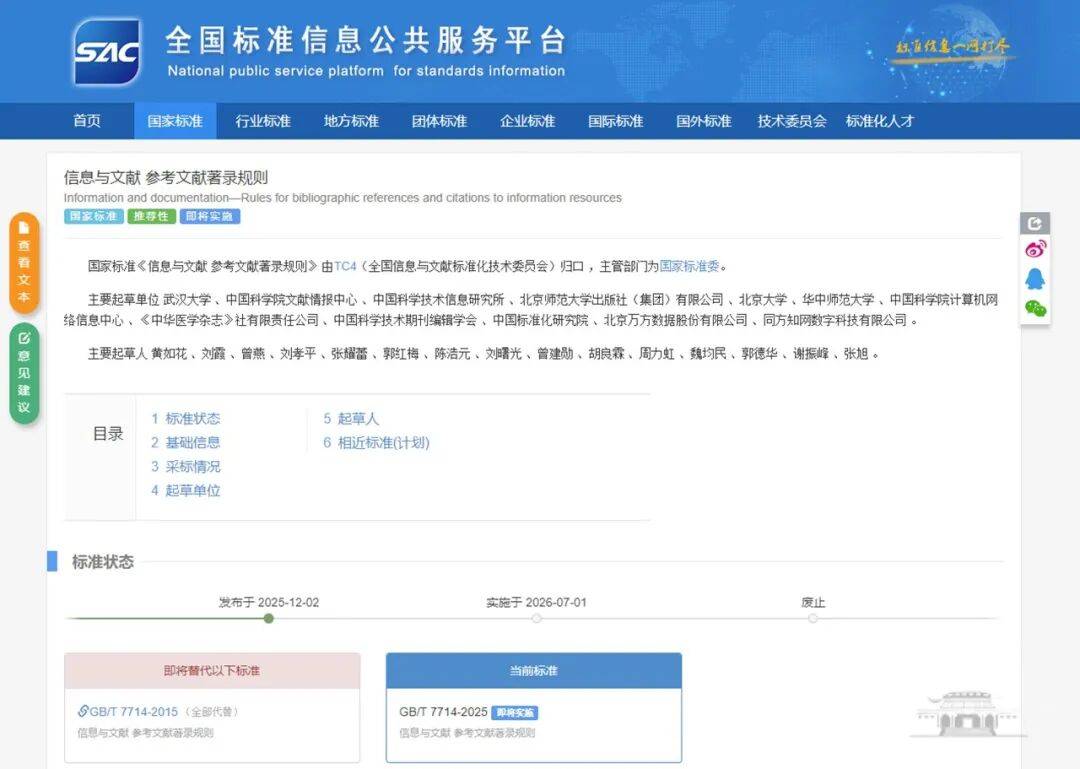Click the QQ penguin share icon

(x=1036, y=280)
